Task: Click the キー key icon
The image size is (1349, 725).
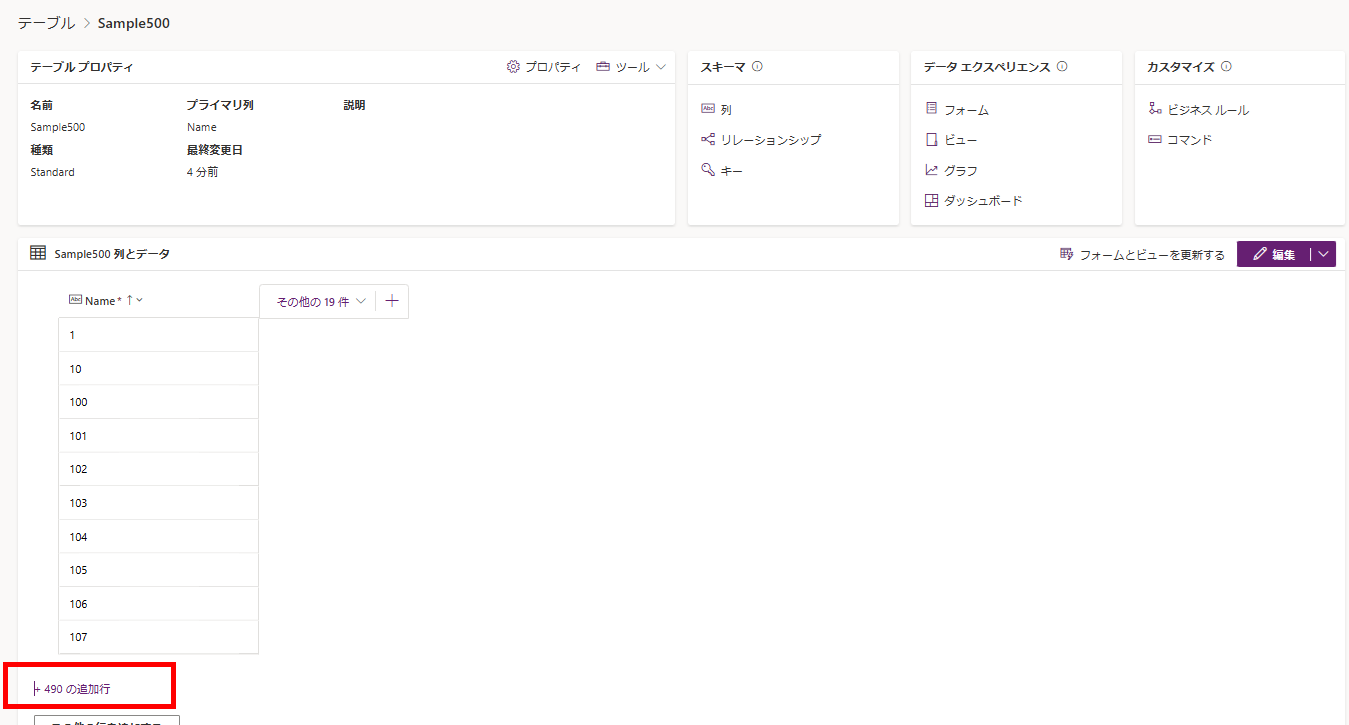Action: pyautogui.click(x=708, y=171)
